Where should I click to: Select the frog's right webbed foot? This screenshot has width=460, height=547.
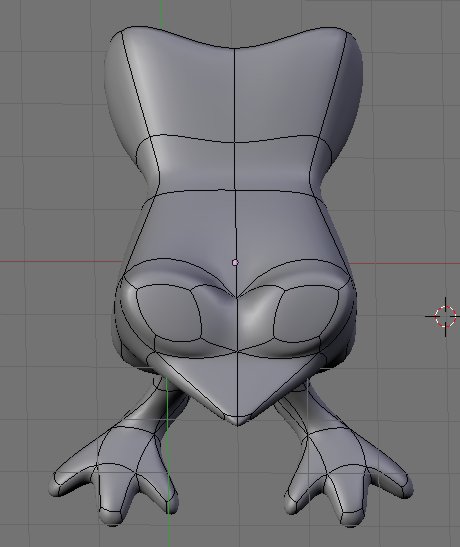[x=349, y=476]
